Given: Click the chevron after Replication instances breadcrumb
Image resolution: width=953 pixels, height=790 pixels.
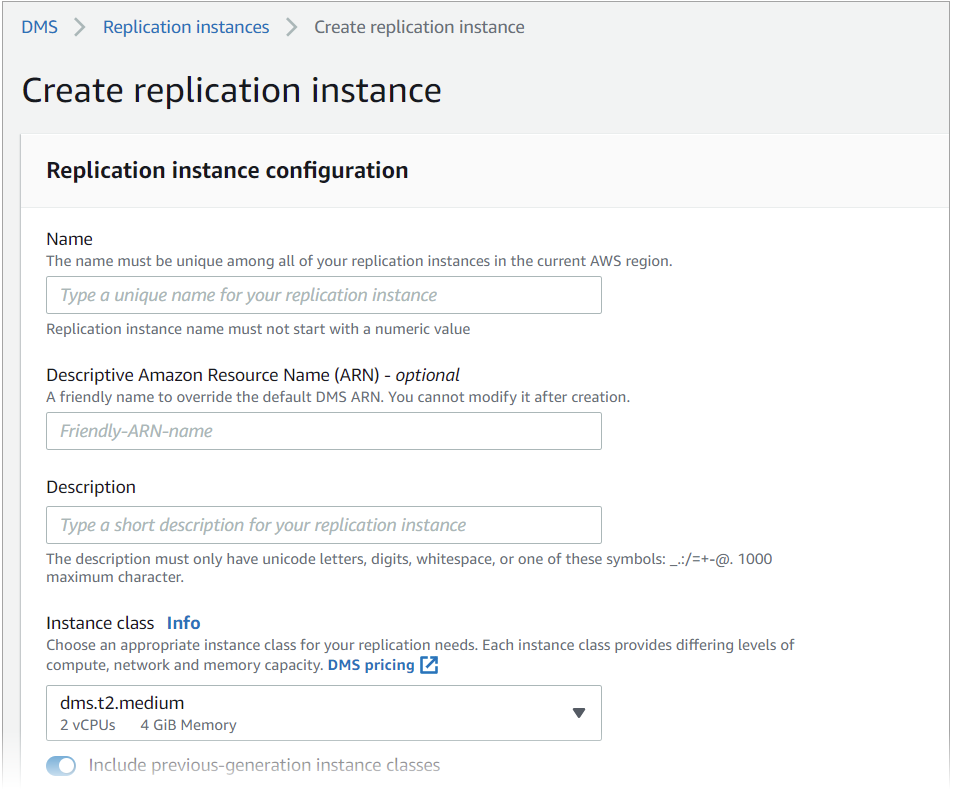Looking at the screenshot, I should click(292, 27).
